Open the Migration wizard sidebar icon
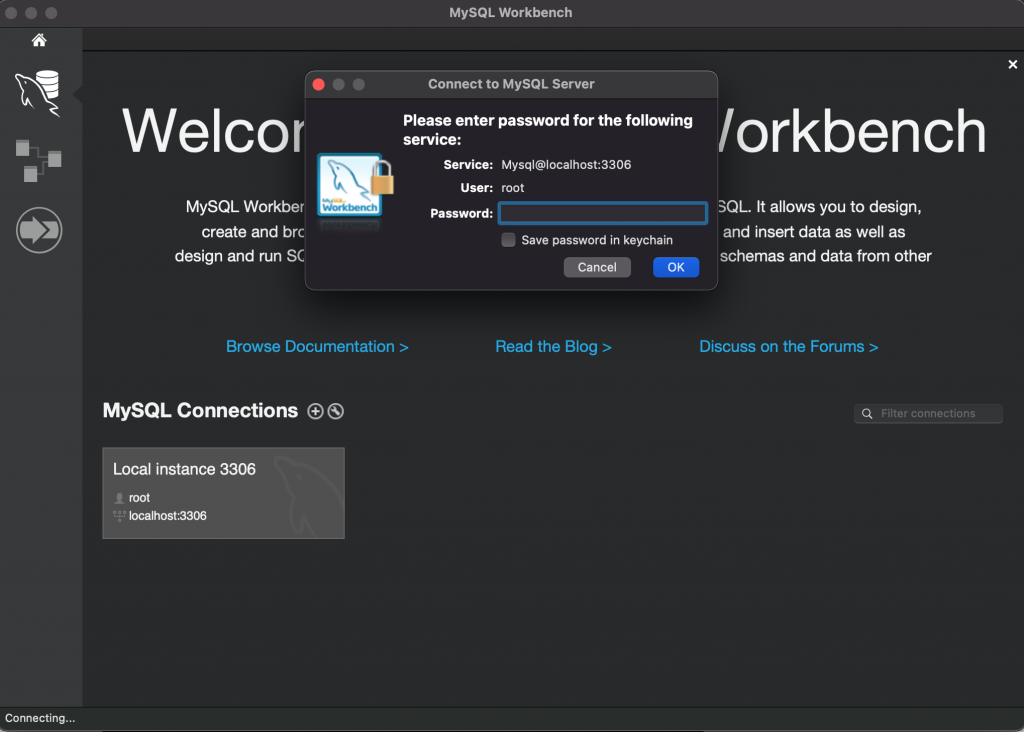The height and width of the screenshot is (732, 1024). (39, 230)
